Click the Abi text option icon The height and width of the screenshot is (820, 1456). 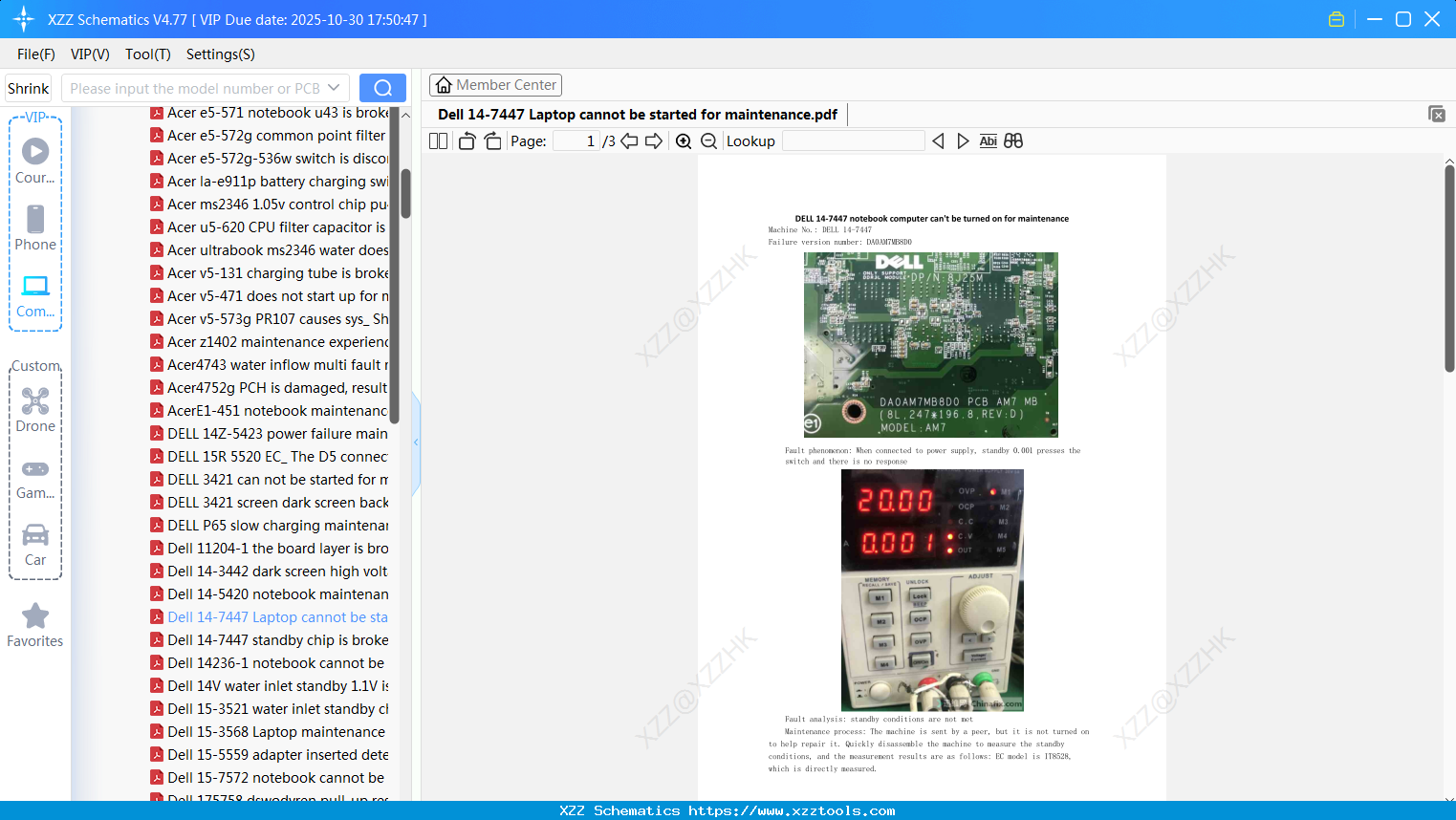[989, 141]
